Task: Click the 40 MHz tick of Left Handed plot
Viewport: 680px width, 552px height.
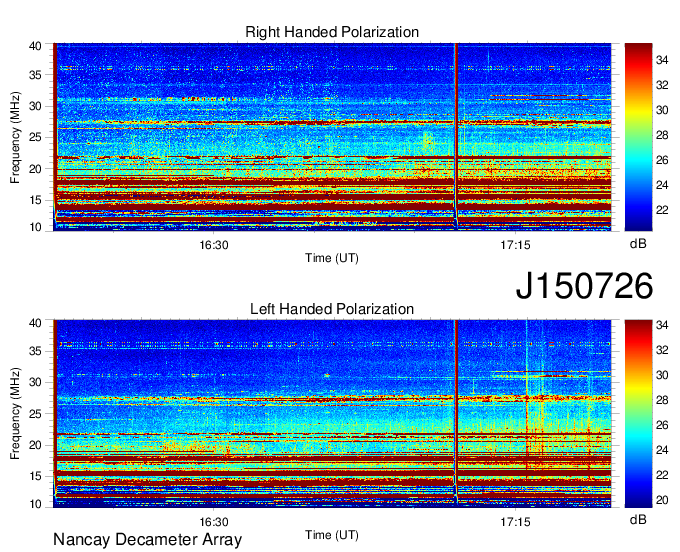Action: click(x=35, y=323)
